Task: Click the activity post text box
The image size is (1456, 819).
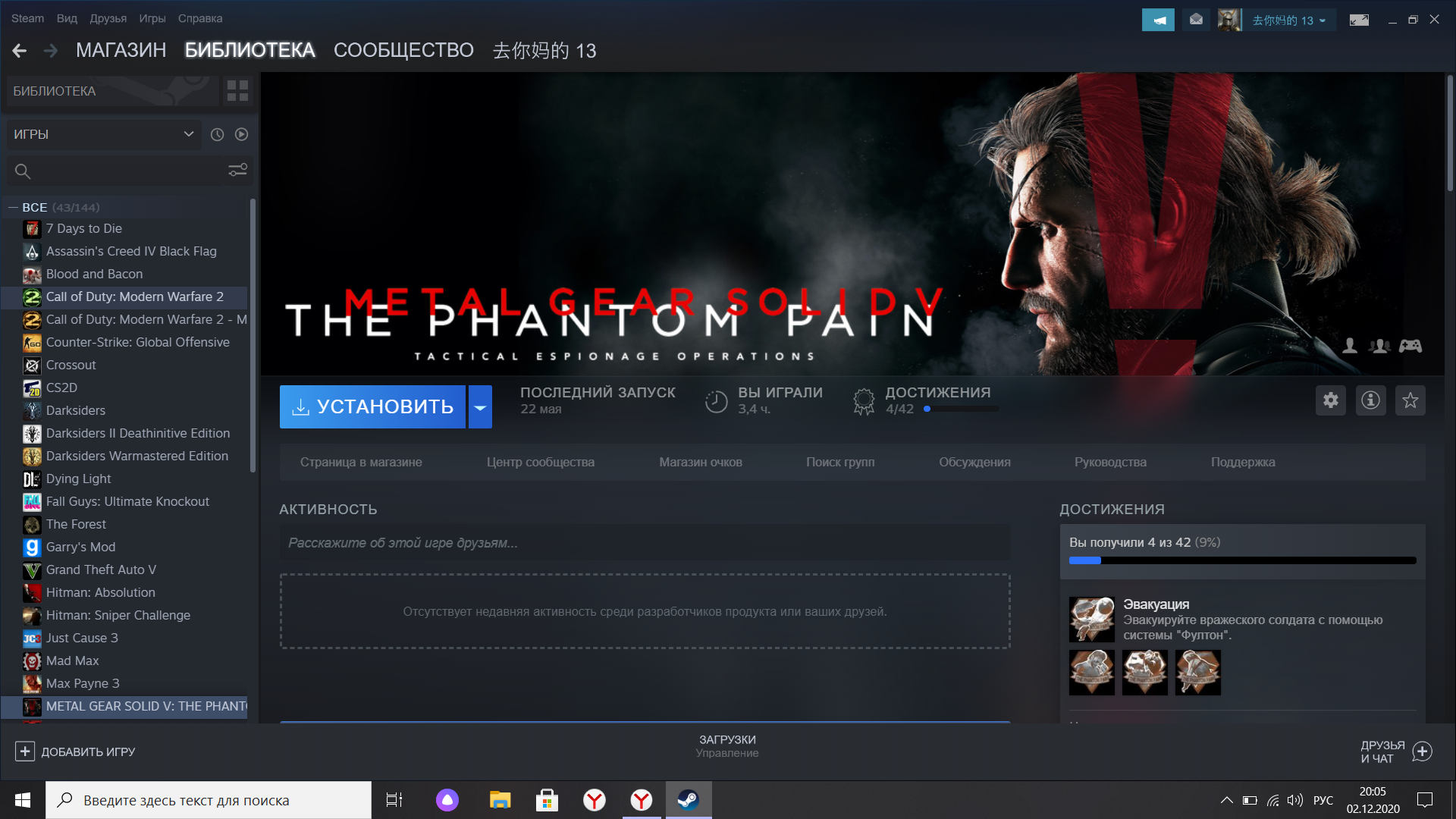Action: coord(645,543)
